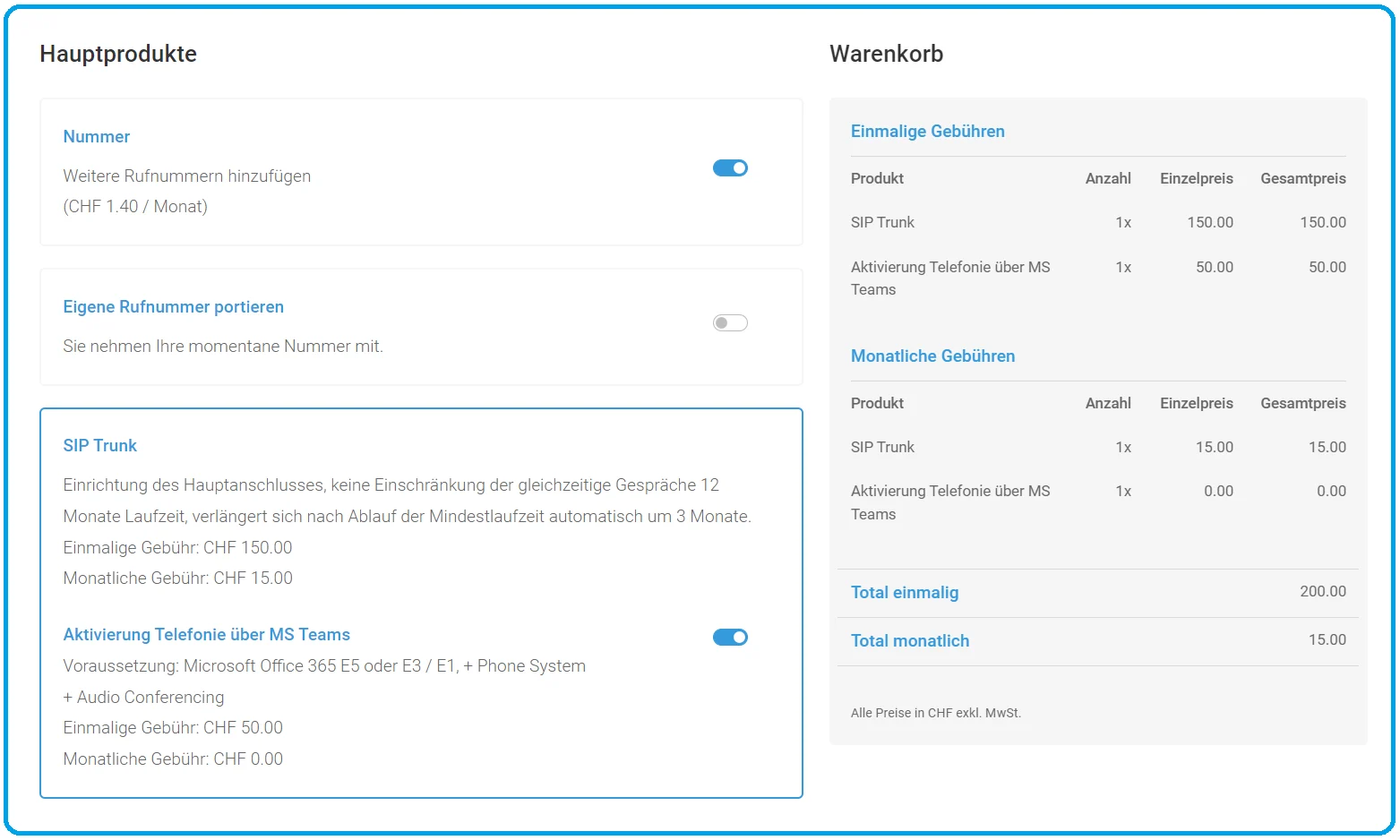Viewport: 1400px width, 840px height.
Task: Click the 150.00 Gesamtpreis for SIP Trunk
Action: click(x=1323, y=223)
